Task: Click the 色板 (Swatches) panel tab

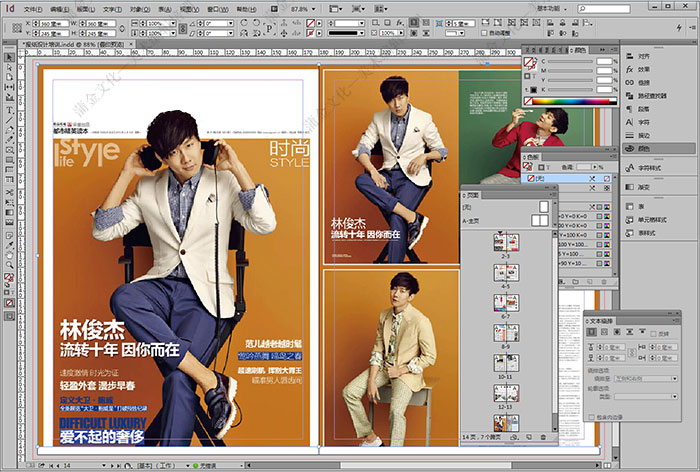Action: 531,157
